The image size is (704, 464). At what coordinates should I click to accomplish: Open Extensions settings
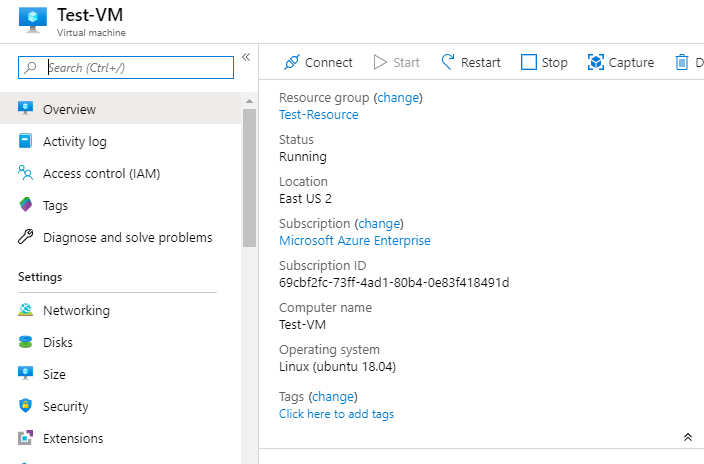[x=120, y=437]
